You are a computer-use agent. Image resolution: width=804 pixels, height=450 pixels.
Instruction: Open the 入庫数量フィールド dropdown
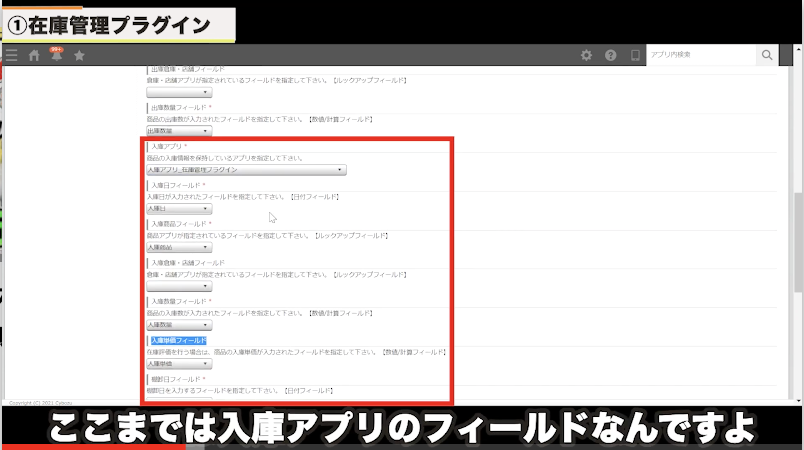point(179,325)
